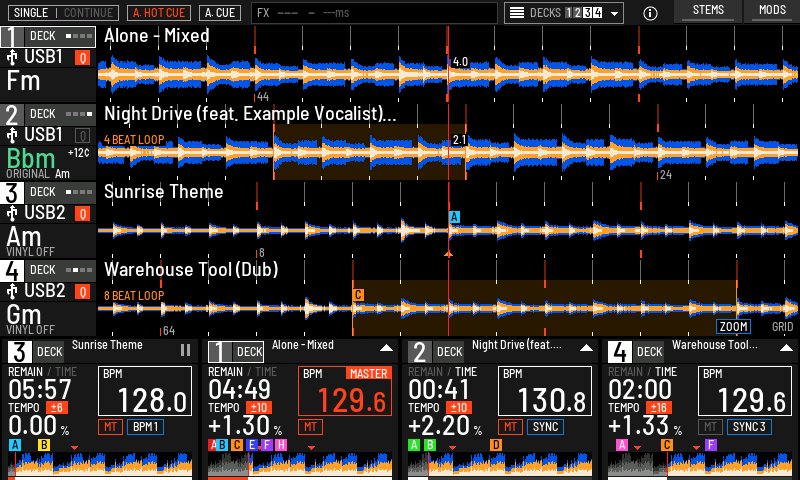
Task: Expand Warehouse Tool panel with up arrow
Action: tap(786, 348)
